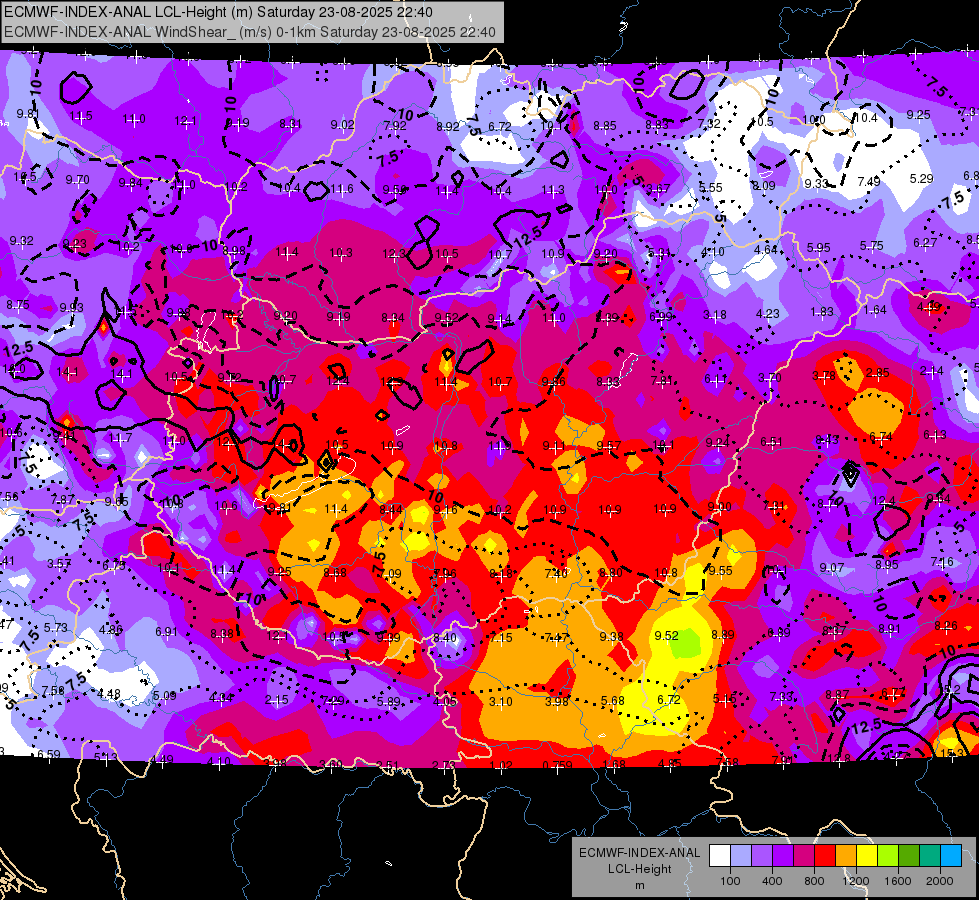Click the legend tick label 2000
979x900 pixels.
click(940, 881)
